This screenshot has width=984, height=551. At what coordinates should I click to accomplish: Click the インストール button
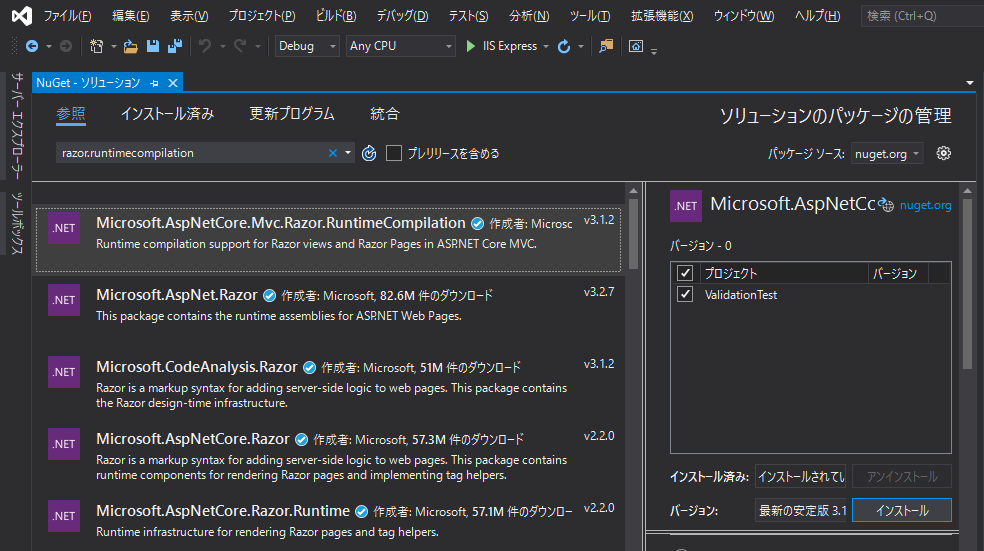pyautogui.click(x=902, y=510)
